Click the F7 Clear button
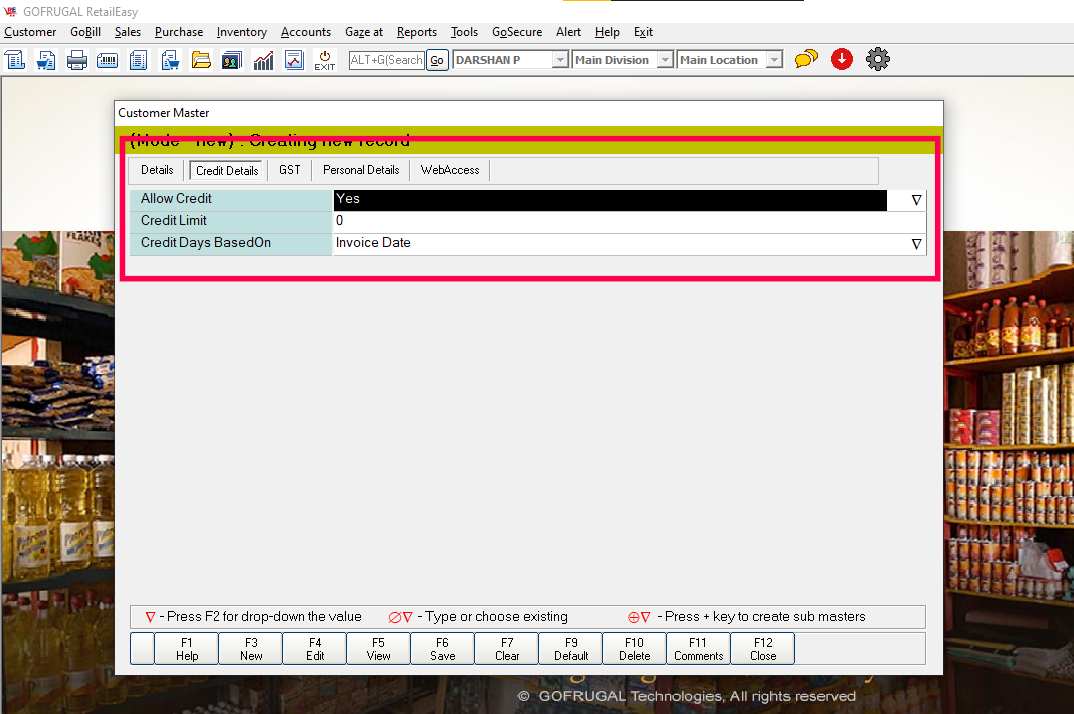This screenshot has height=714, width=1074. [507, 649]
